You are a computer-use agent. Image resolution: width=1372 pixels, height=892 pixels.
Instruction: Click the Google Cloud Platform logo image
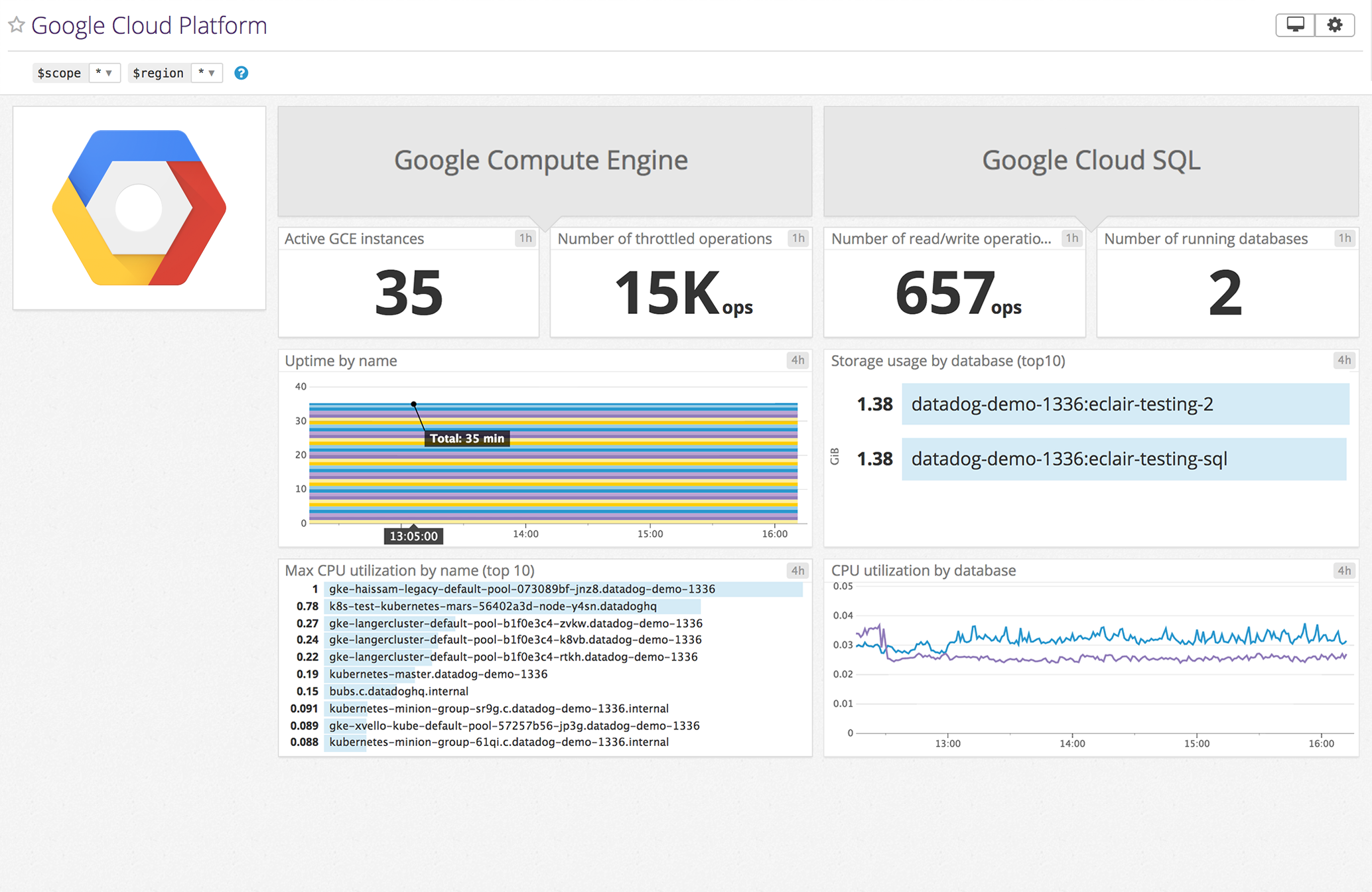(x=139, y=208)
